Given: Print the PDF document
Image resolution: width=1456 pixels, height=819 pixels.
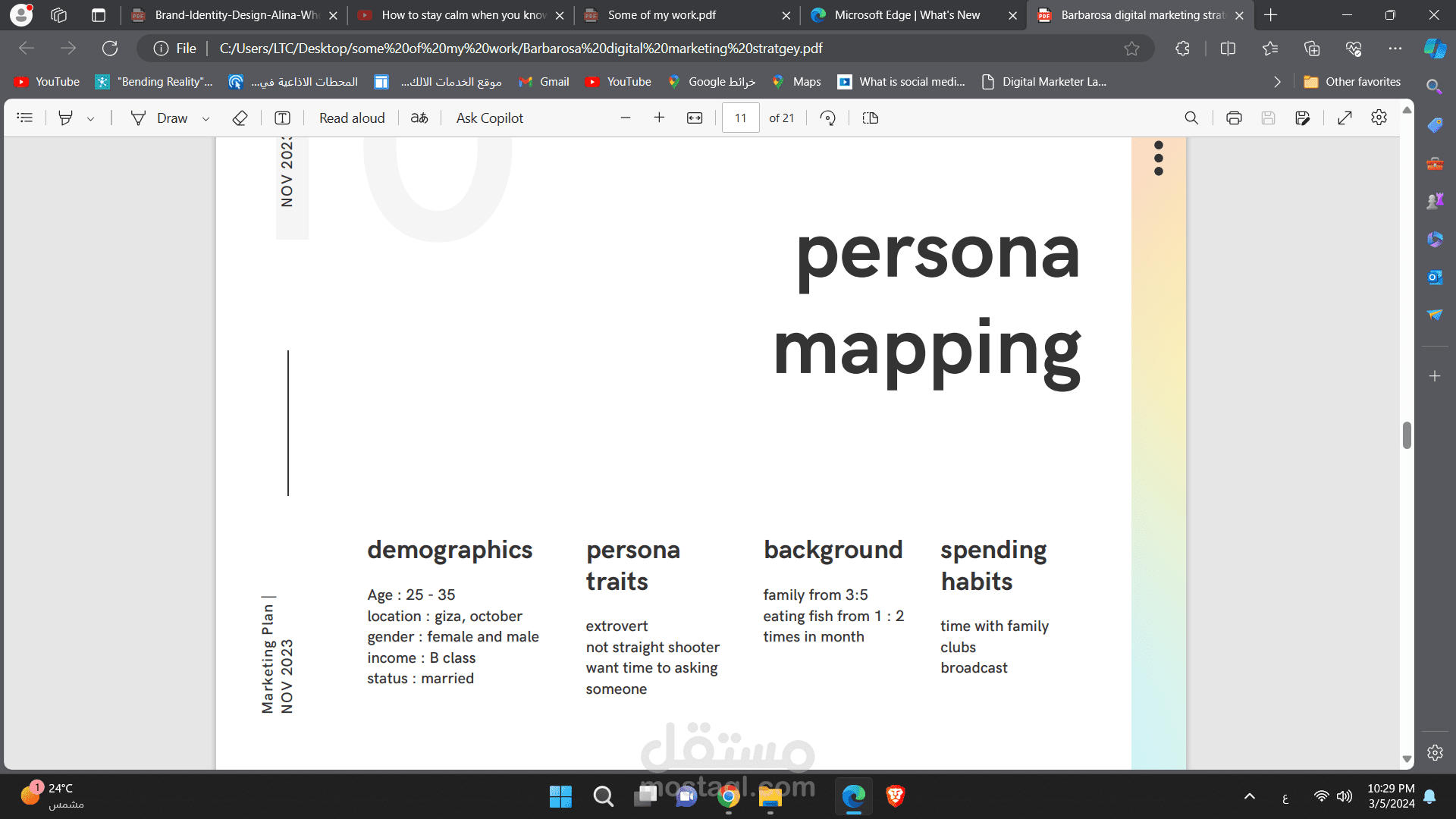Looking at the screenshot, I should point(1234,118).
